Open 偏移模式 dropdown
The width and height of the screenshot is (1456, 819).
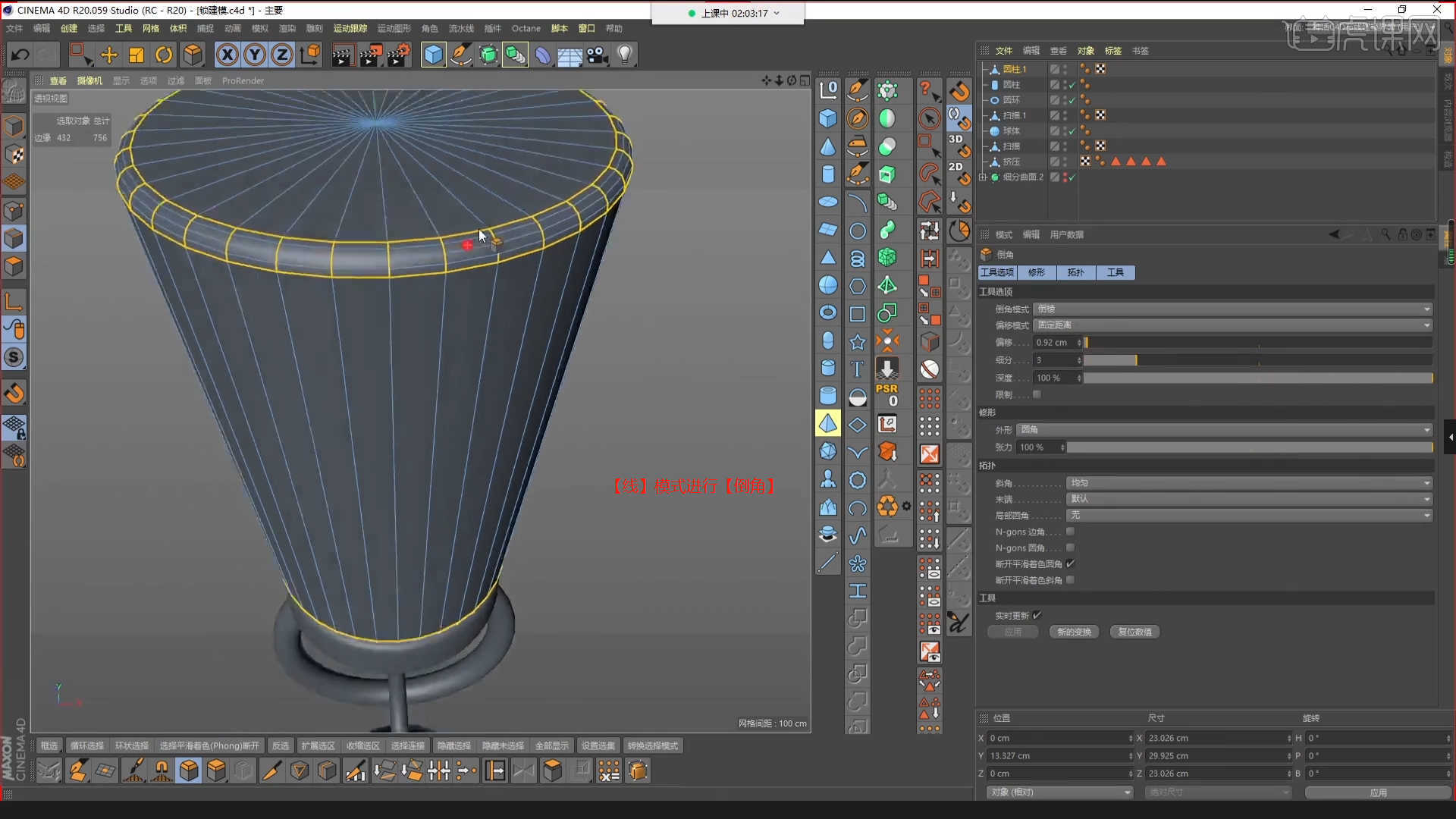click(1233, 325)
